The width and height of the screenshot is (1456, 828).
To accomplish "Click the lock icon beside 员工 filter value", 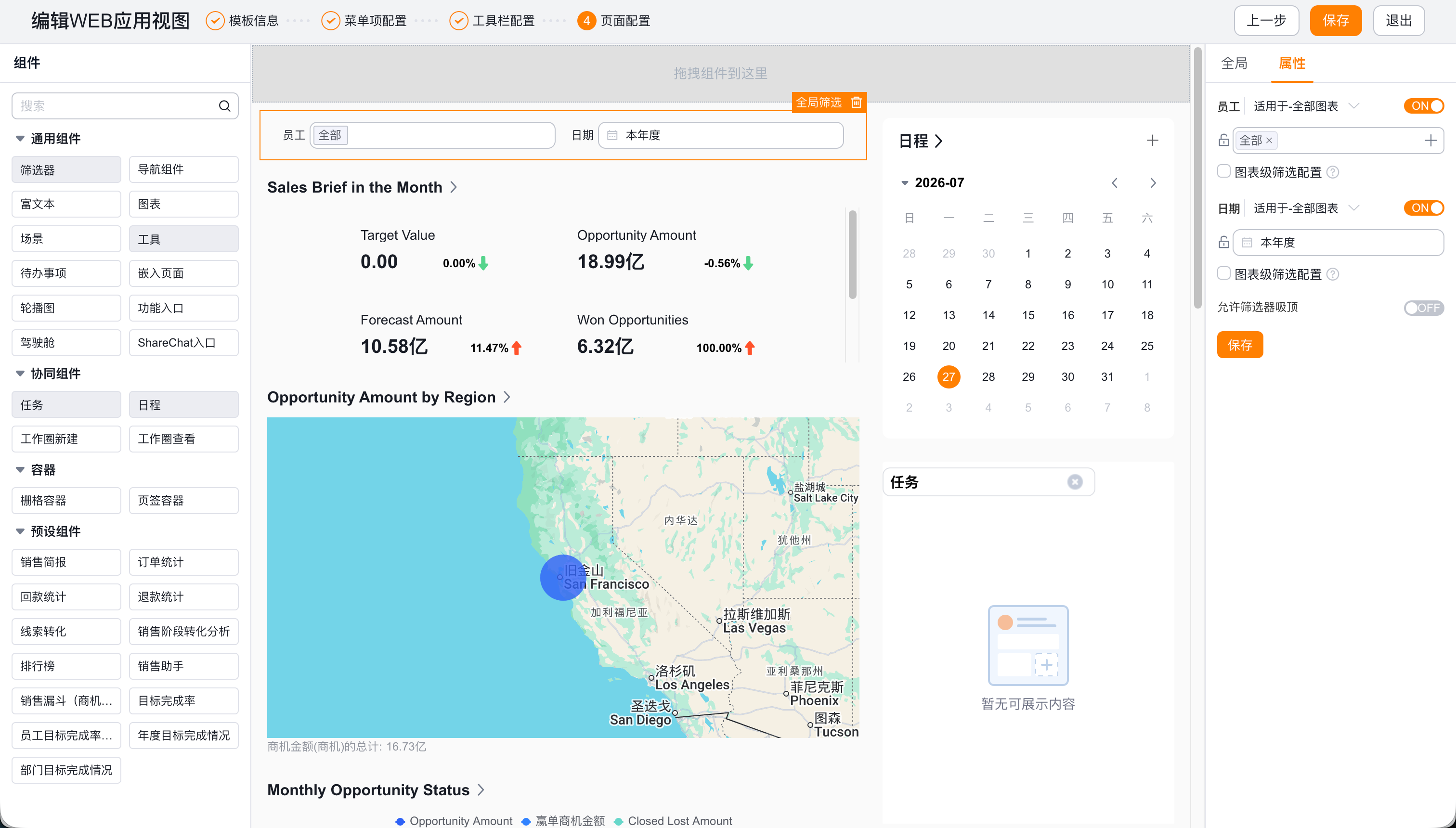I will tap(1224, 141).
